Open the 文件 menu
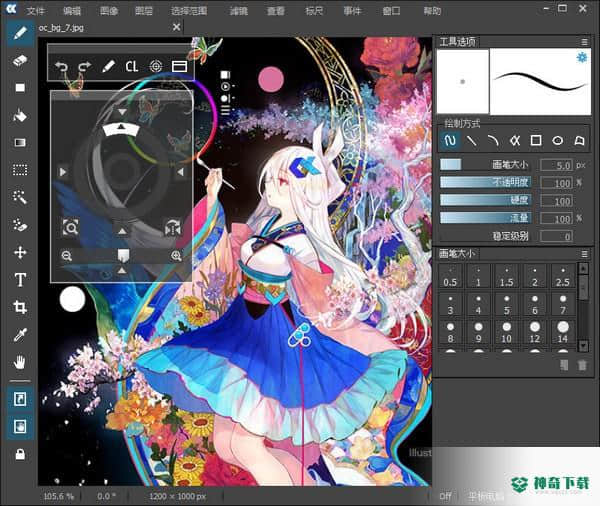Screen dimensions: 600x506 (36, 10)
